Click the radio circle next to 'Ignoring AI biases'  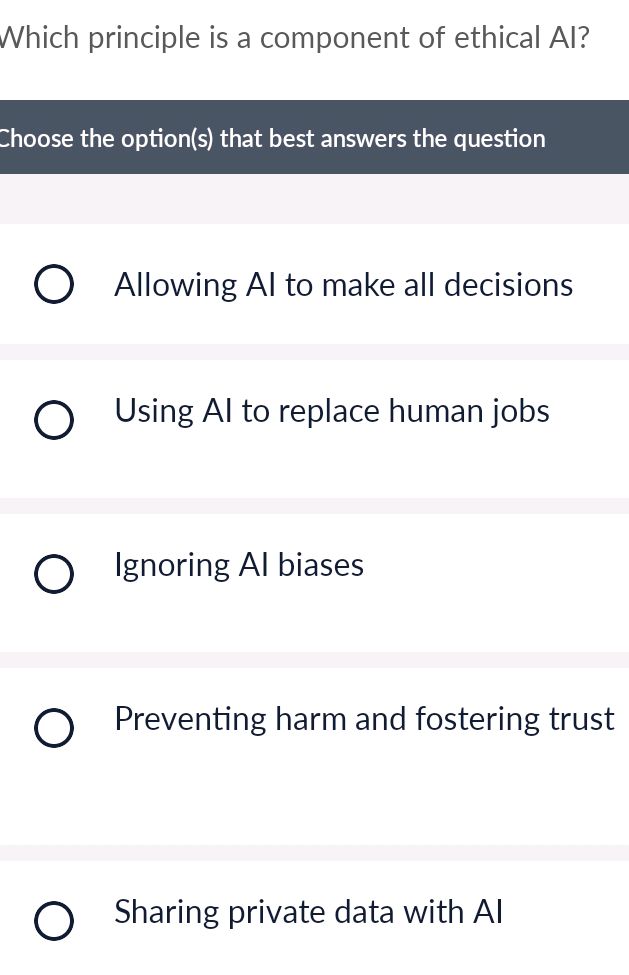[54, 574]
